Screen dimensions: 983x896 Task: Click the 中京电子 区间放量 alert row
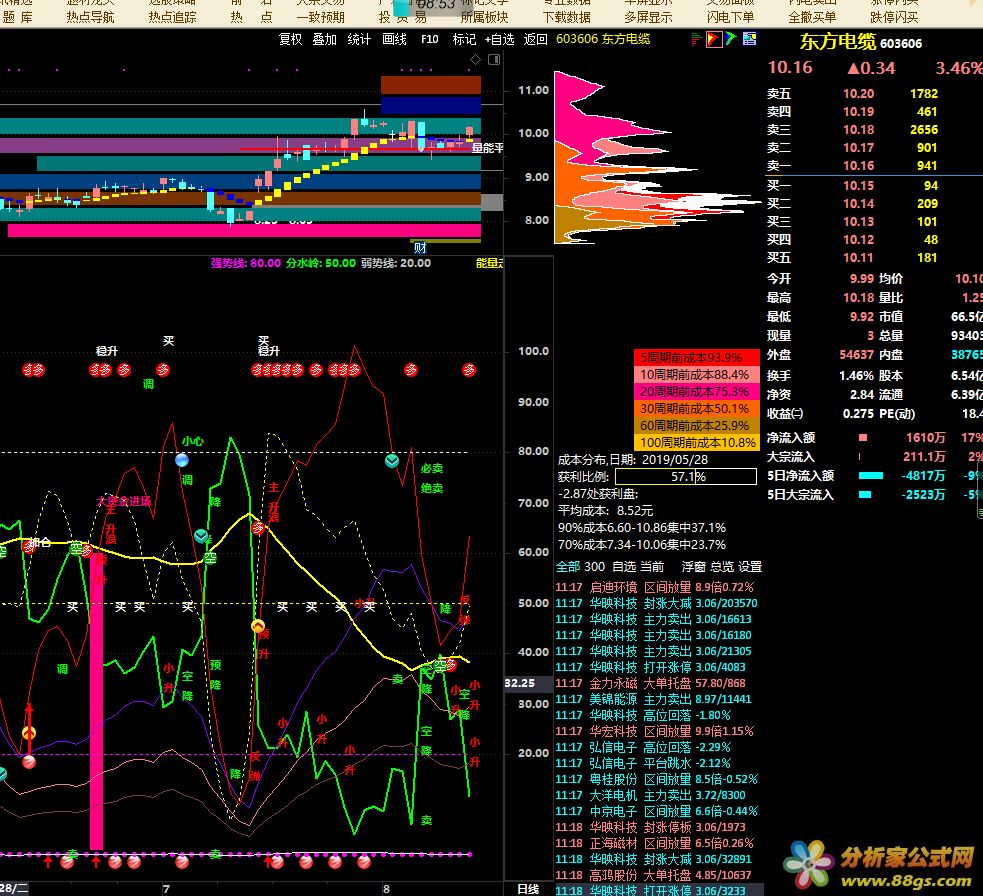657,811
